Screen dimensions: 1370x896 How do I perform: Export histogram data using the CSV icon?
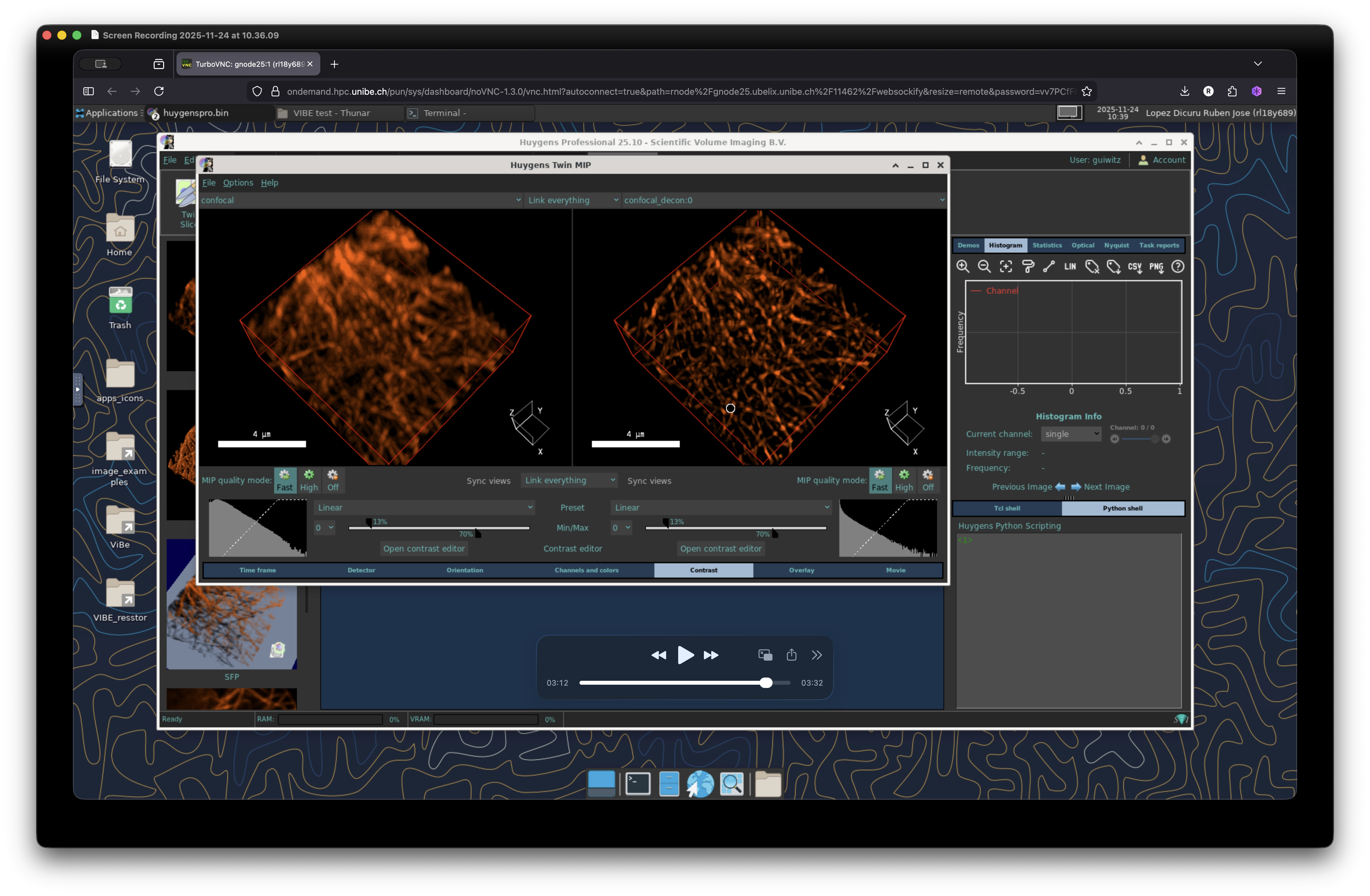pos(1135,266)
